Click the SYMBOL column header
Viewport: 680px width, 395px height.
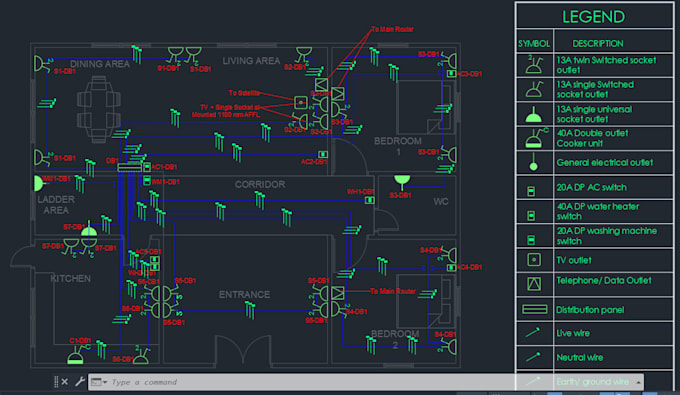pyautogui.click(x=534, y=44)
